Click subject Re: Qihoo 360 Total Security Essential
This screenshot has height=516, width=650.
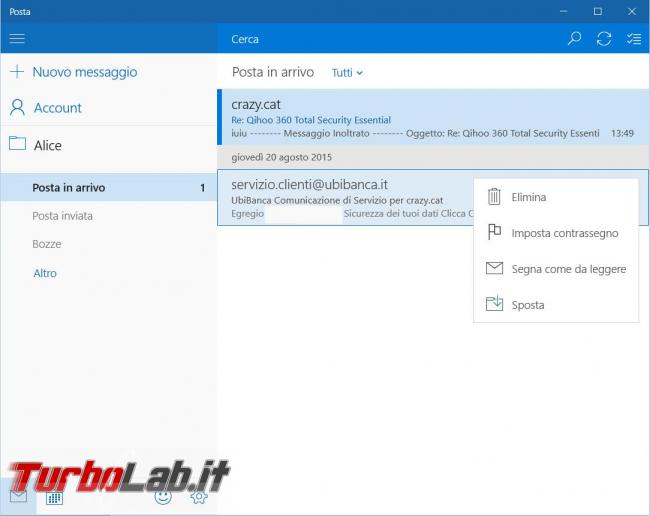[x=311, y=120]
